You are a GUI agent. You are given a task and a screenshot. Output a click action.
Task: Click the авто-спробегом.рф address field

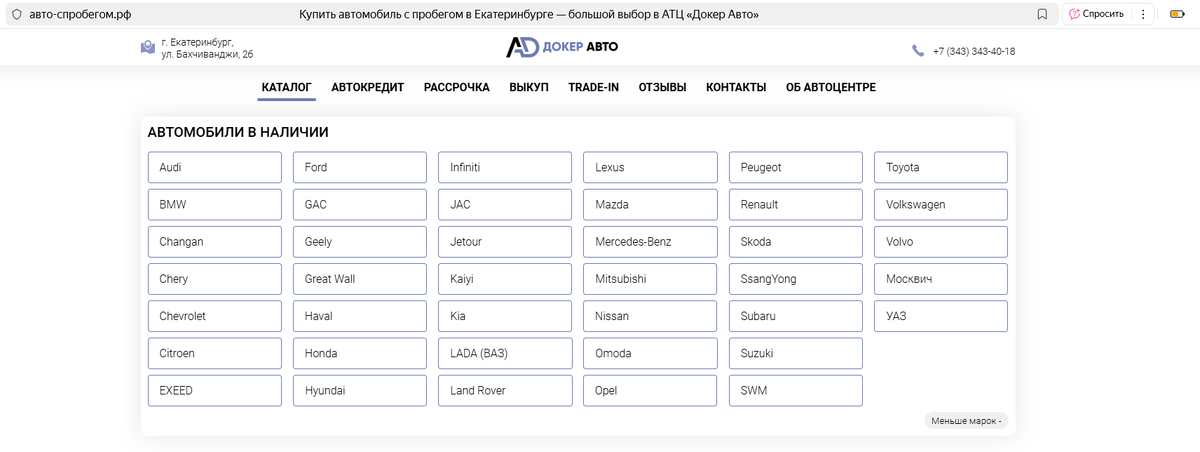pos(81,14)
